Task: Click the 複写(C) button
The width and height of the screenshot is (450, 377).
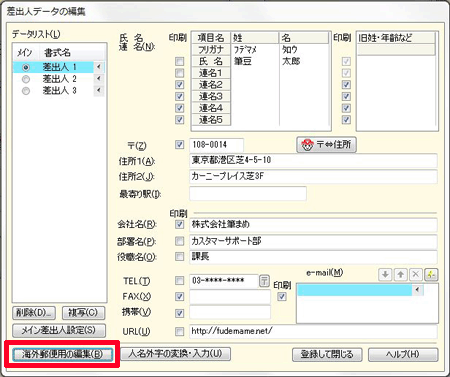Action: 83,313
